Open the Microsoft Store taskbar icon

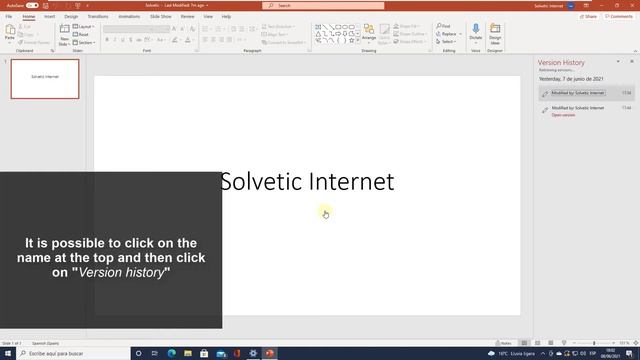tap(204, 353)
